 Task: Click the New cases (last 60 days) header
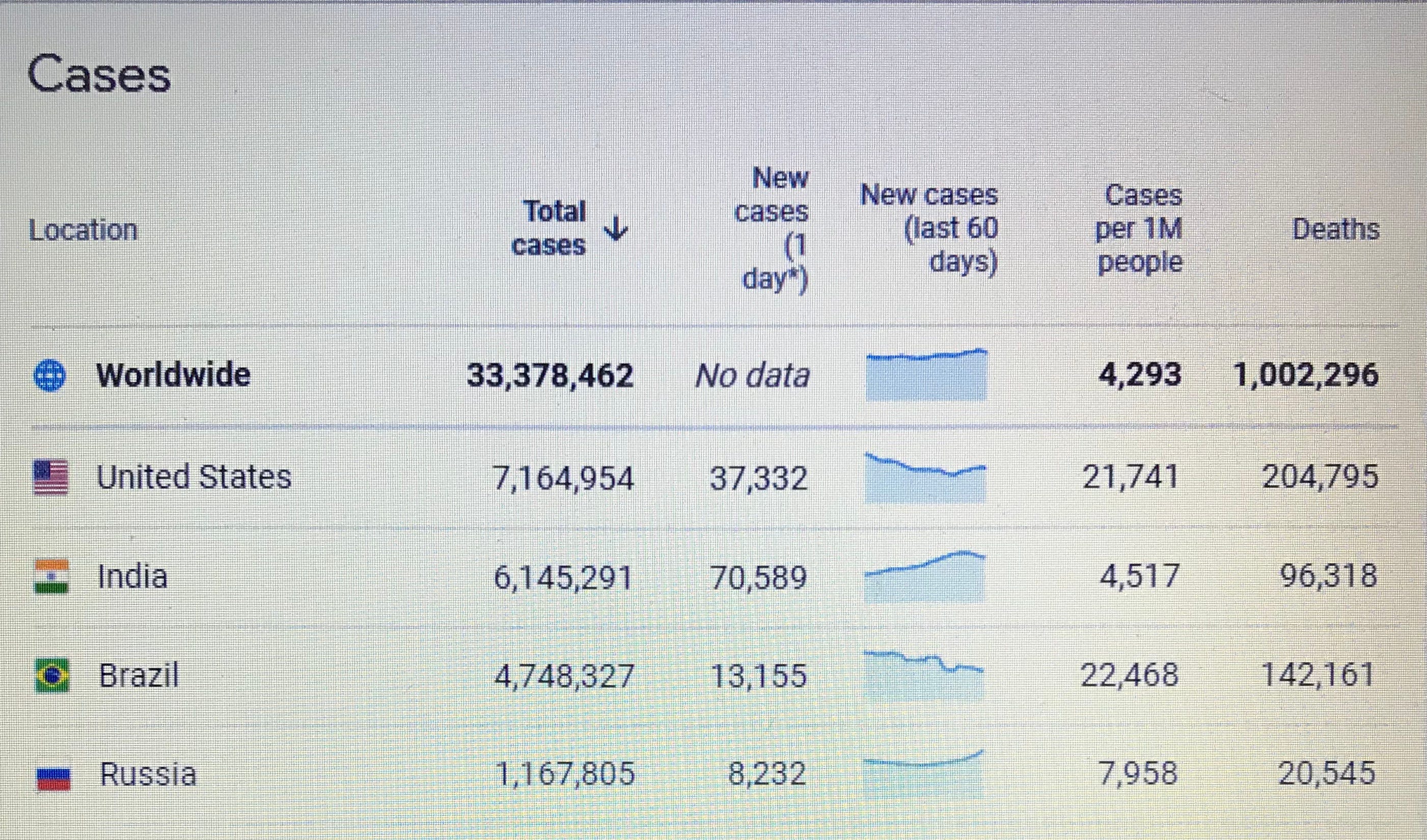pos(929,229)
